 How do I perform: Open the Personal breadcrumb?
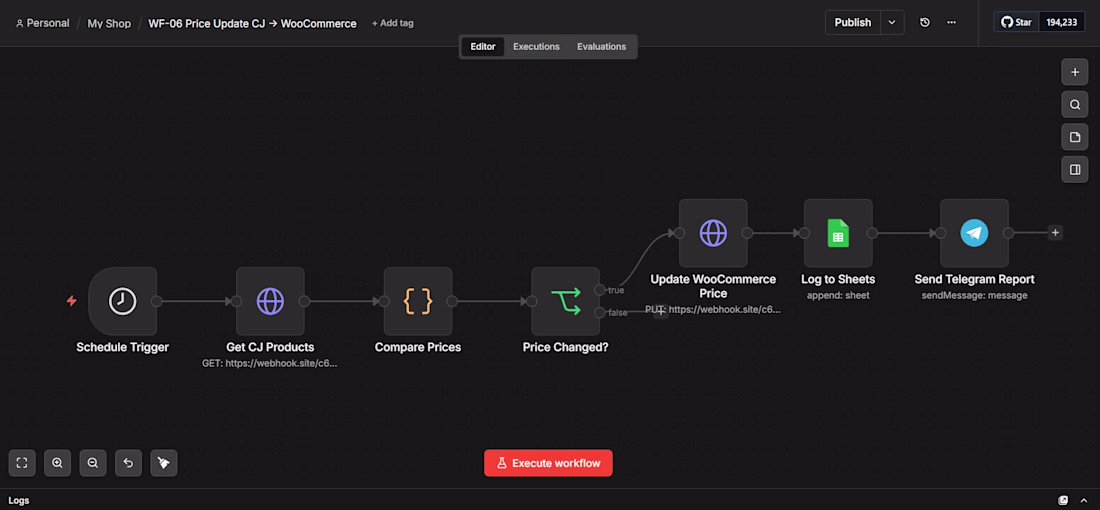[42, 23]
